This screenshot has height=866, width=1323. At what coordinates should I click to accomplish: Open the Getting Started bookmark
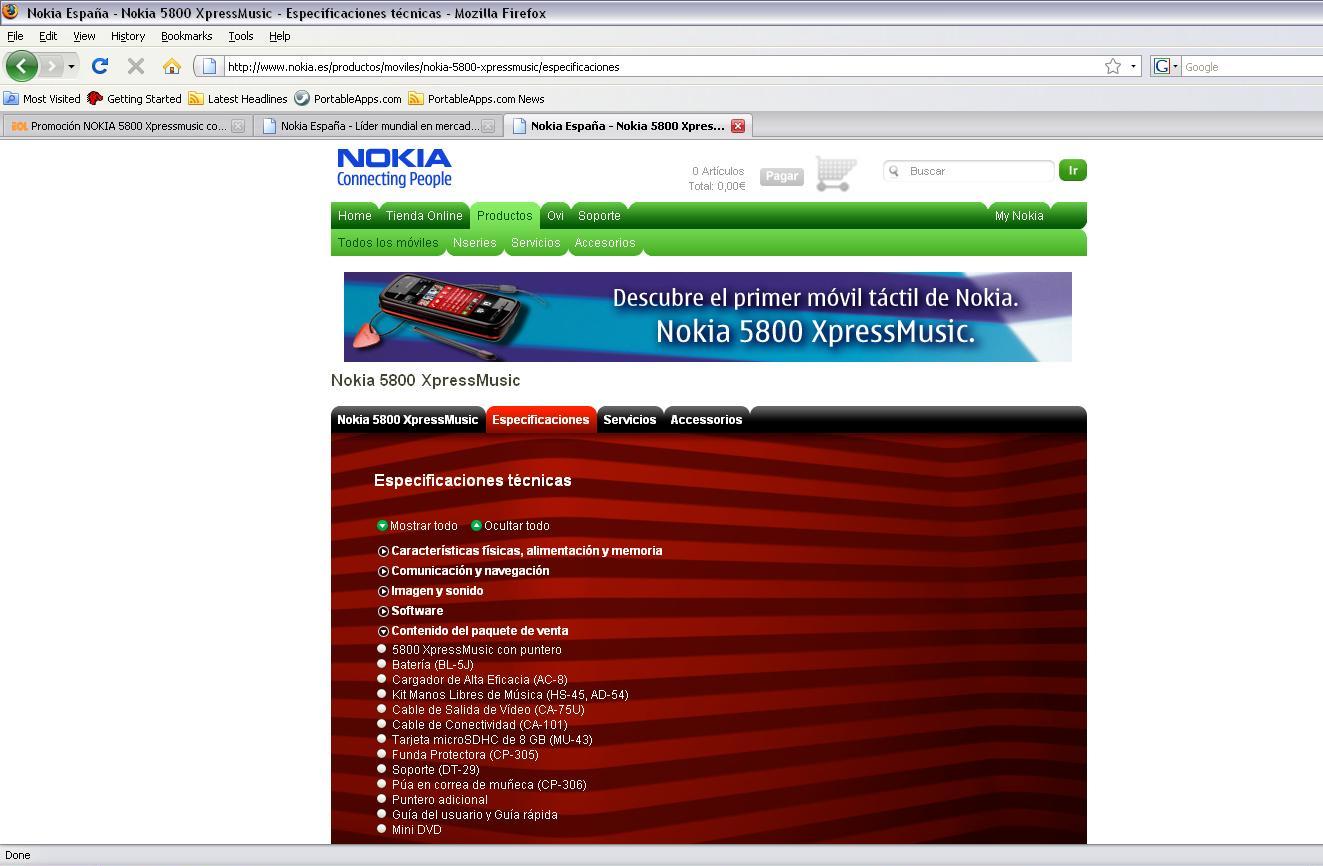(134, 98)
